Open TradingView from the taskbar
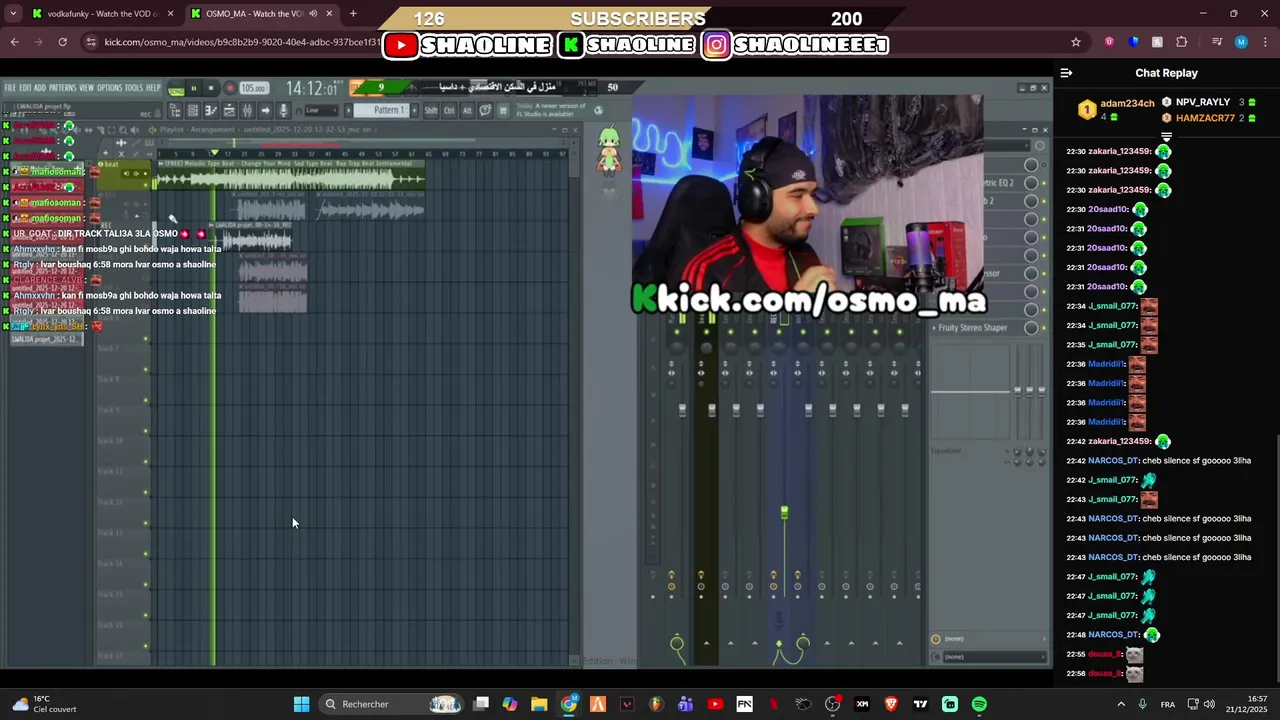The height and width of the screenshot is (720, 1280). (x=920, y=704)
